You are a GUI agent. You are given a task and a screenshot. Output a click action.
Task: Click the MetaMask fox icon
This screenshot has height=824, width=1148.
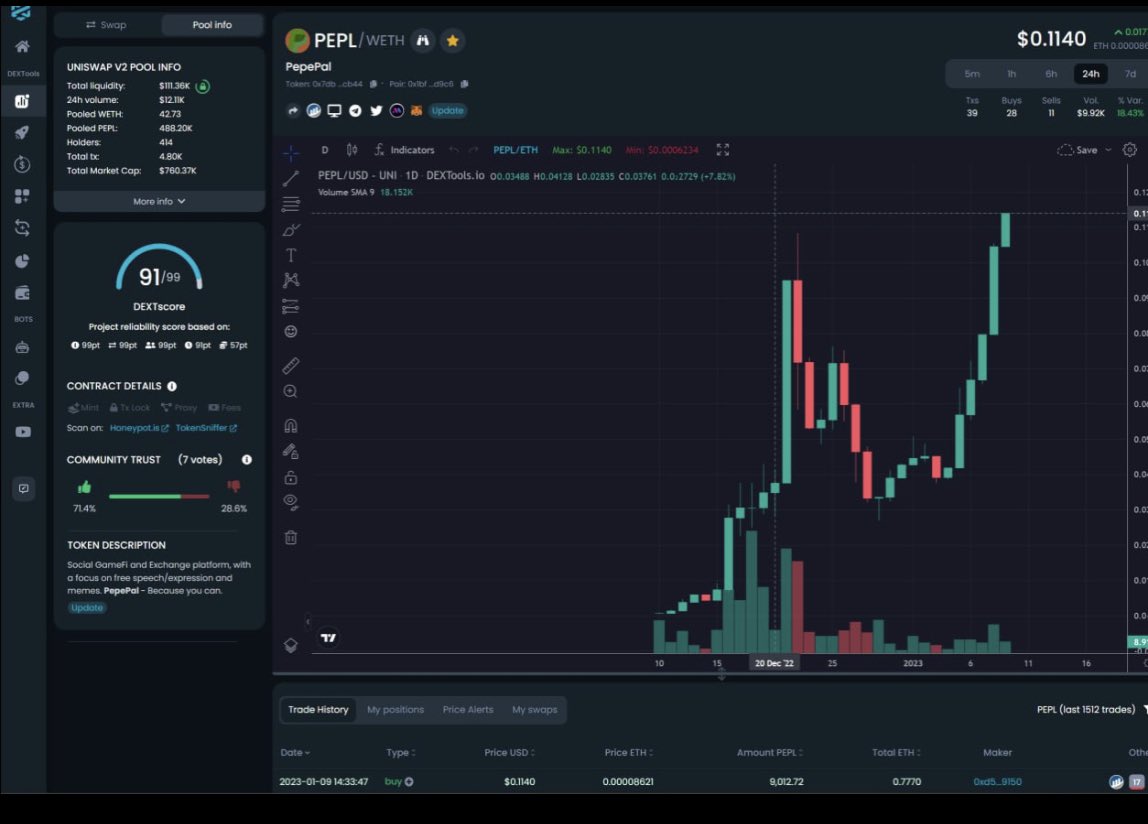[417, 111]
